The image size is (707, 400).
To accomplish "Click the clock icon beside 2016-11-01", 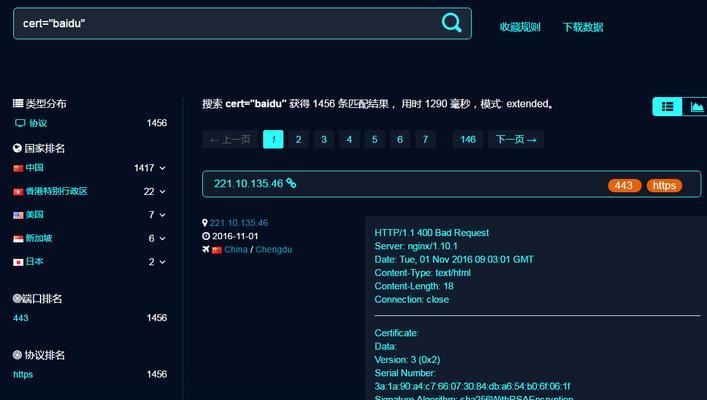I will pos(206,236).
